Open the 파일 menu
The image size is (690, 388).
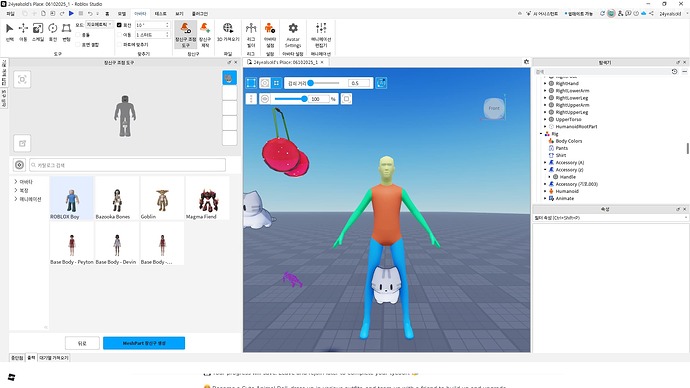(x=11, y=14)
